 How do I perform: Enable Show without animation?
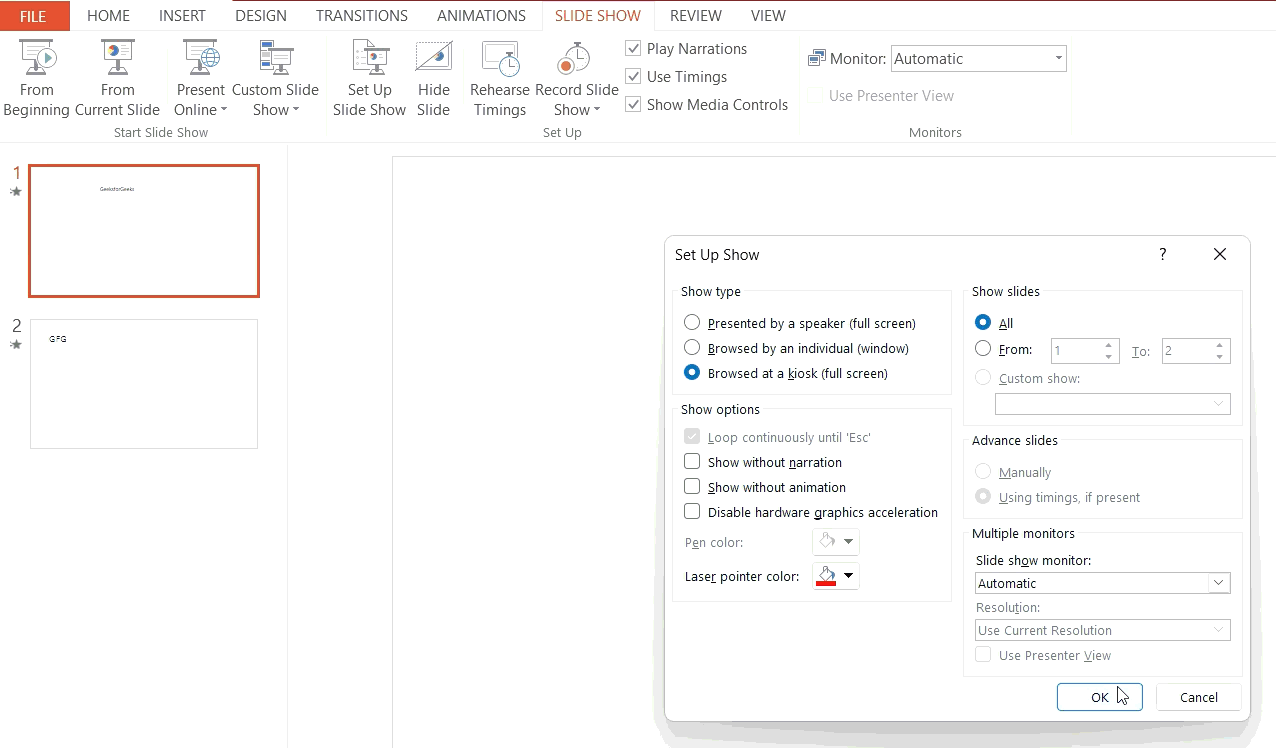[692, 487]
